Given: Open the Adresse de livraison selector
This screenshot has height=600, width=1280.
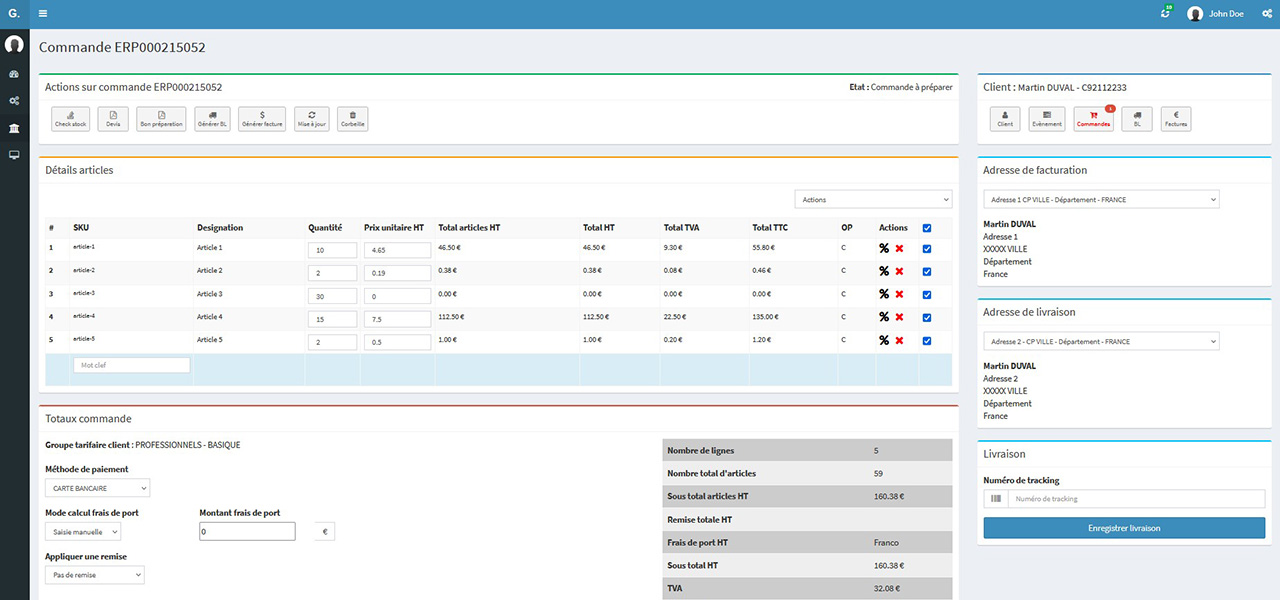Looking at the screenshot, I should point(1101,342).
